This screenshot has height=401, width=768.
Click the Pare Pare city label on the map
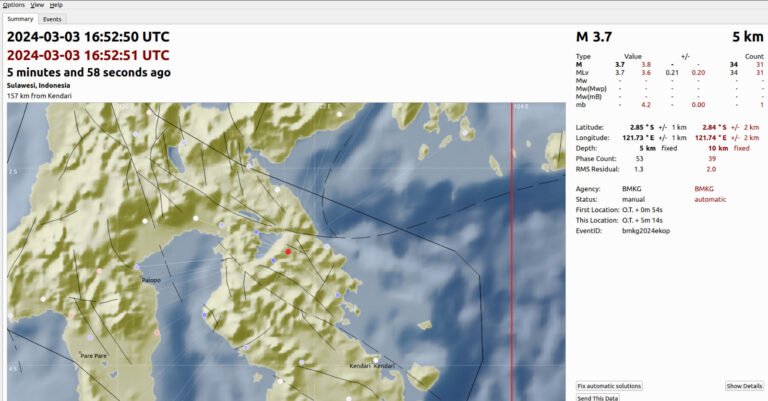94,356
